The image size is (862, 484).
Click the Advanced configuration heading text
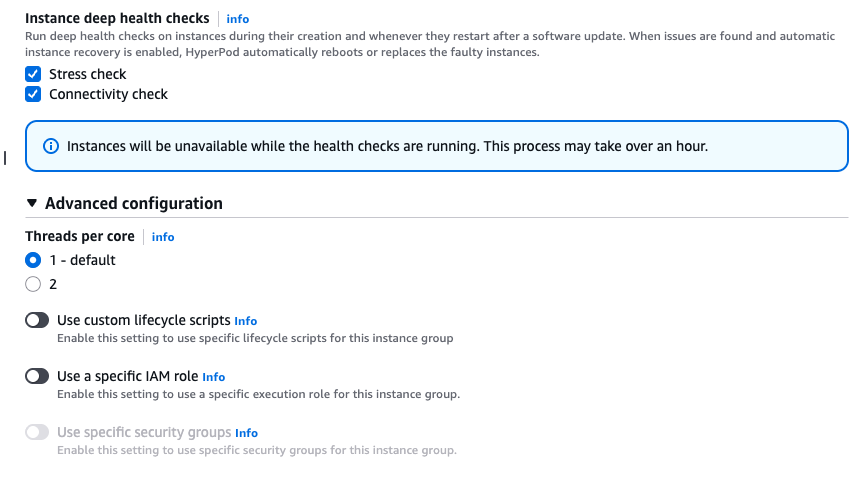coord(134,204)
